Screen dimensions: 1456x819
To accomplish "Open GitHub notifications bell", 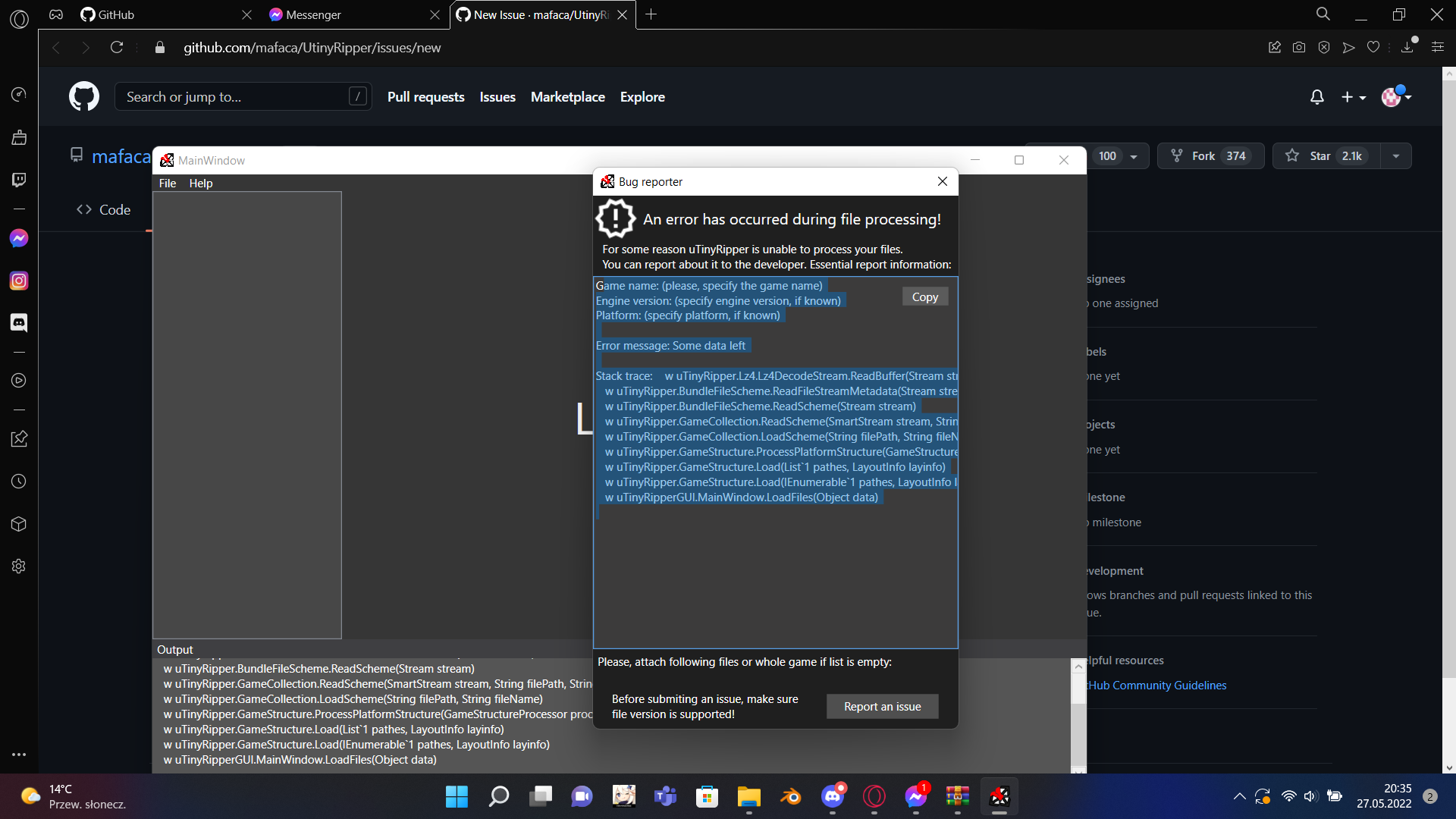I will (1316, 96).
